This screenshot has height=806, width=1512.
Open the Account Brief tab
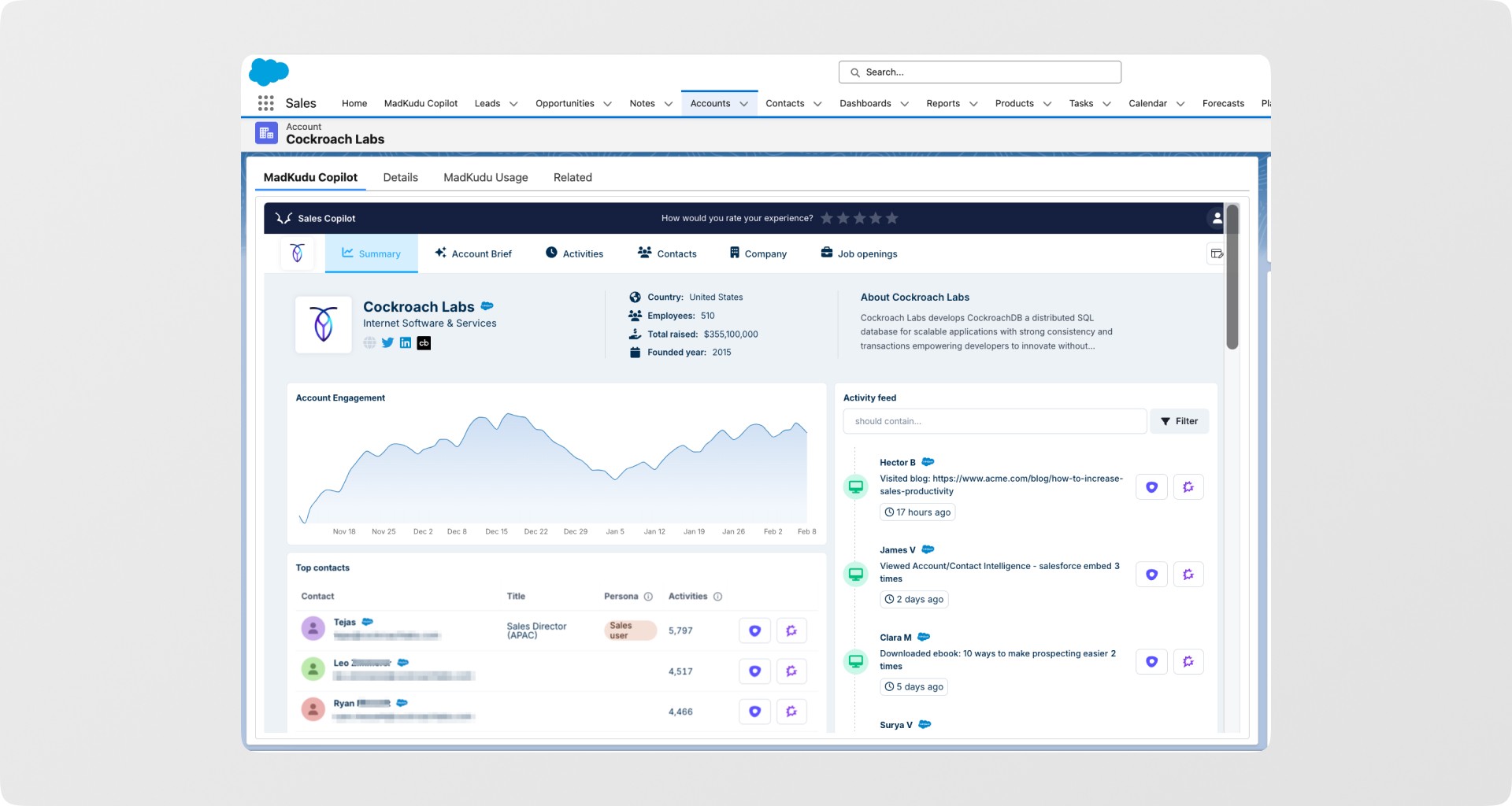(x=472, y=253)
